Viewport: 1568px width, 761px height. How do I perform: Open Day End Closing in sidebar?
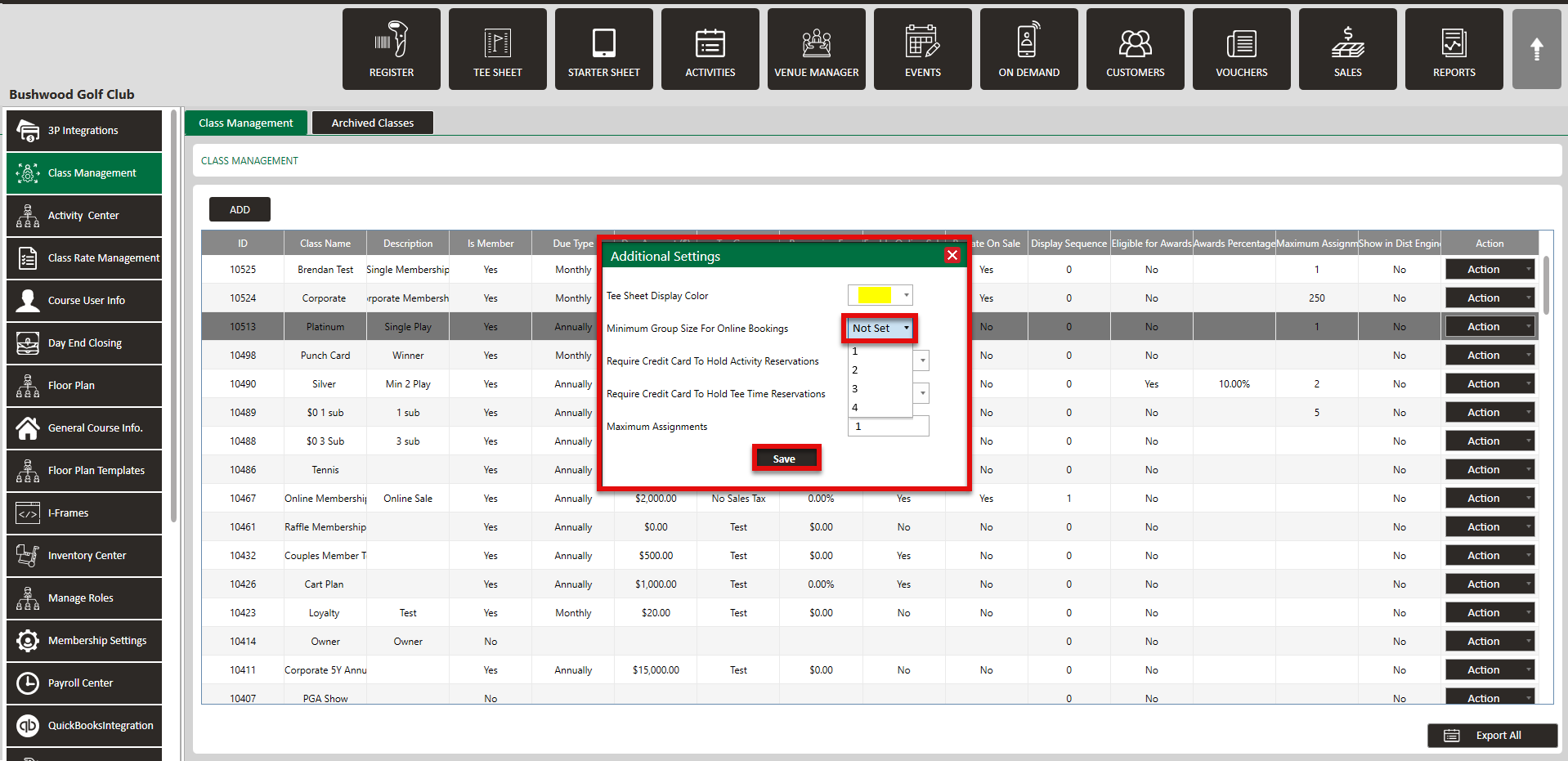pyautogui.click(x=84, y=343)
